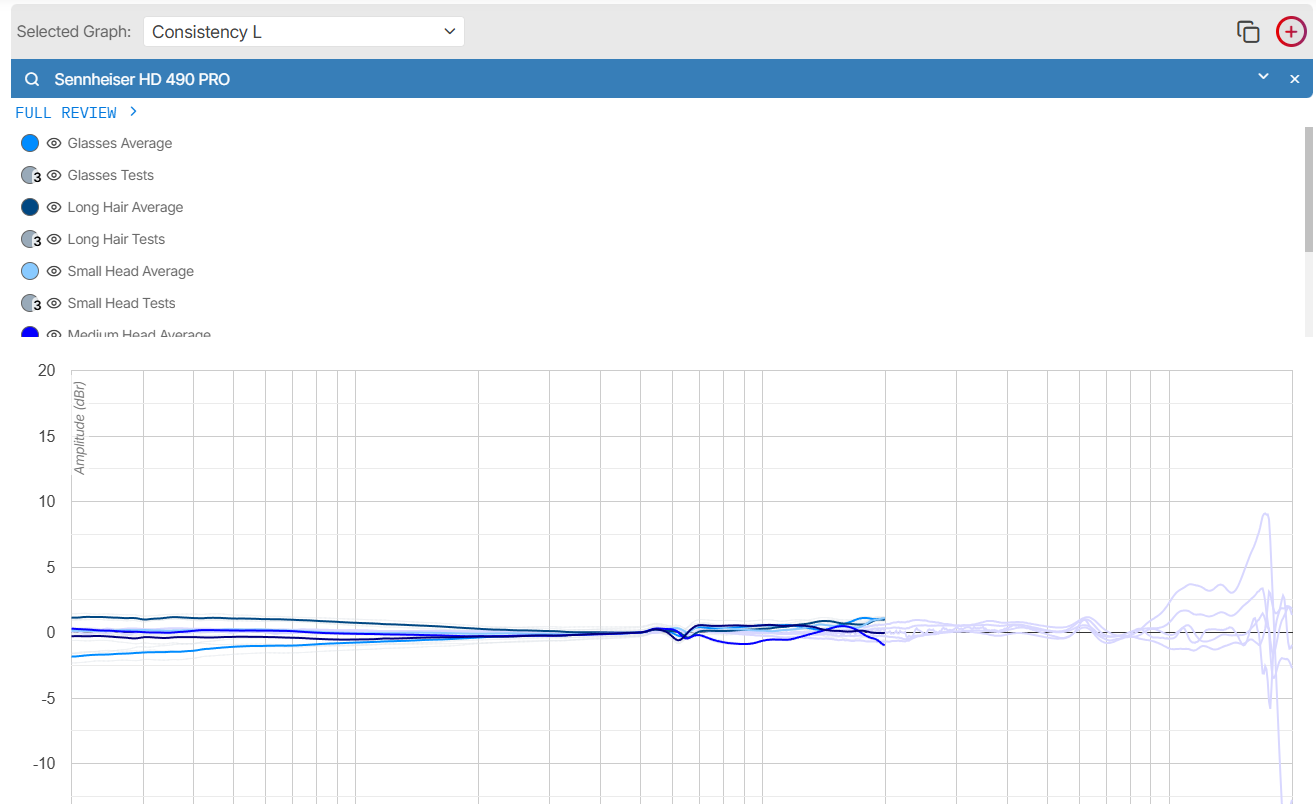Toggle visibility eye for Glasses Tests
The height and width of the screenshot is (804, 1316).
[x=54, y=175]
